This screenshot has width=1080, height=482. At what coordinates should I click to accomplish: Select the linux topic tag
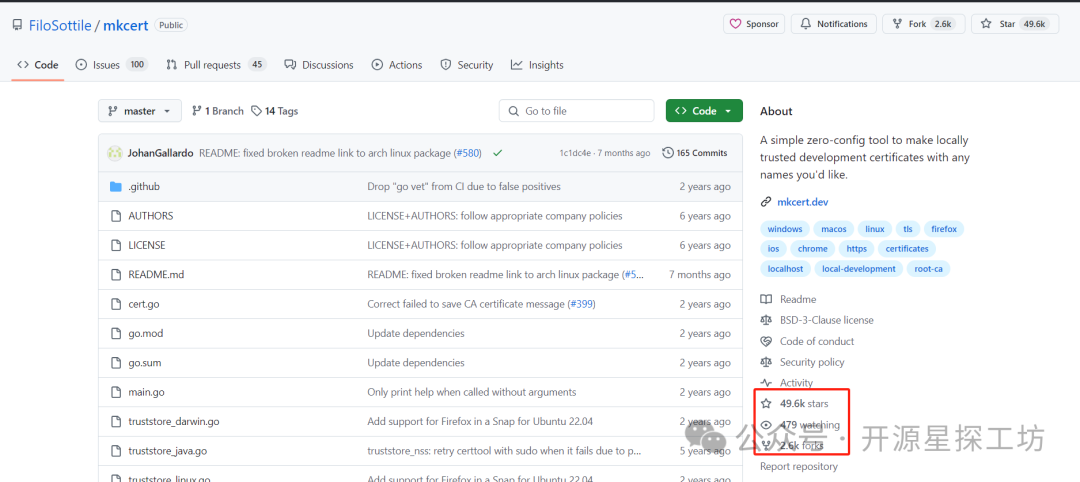[x=875, y=229]
